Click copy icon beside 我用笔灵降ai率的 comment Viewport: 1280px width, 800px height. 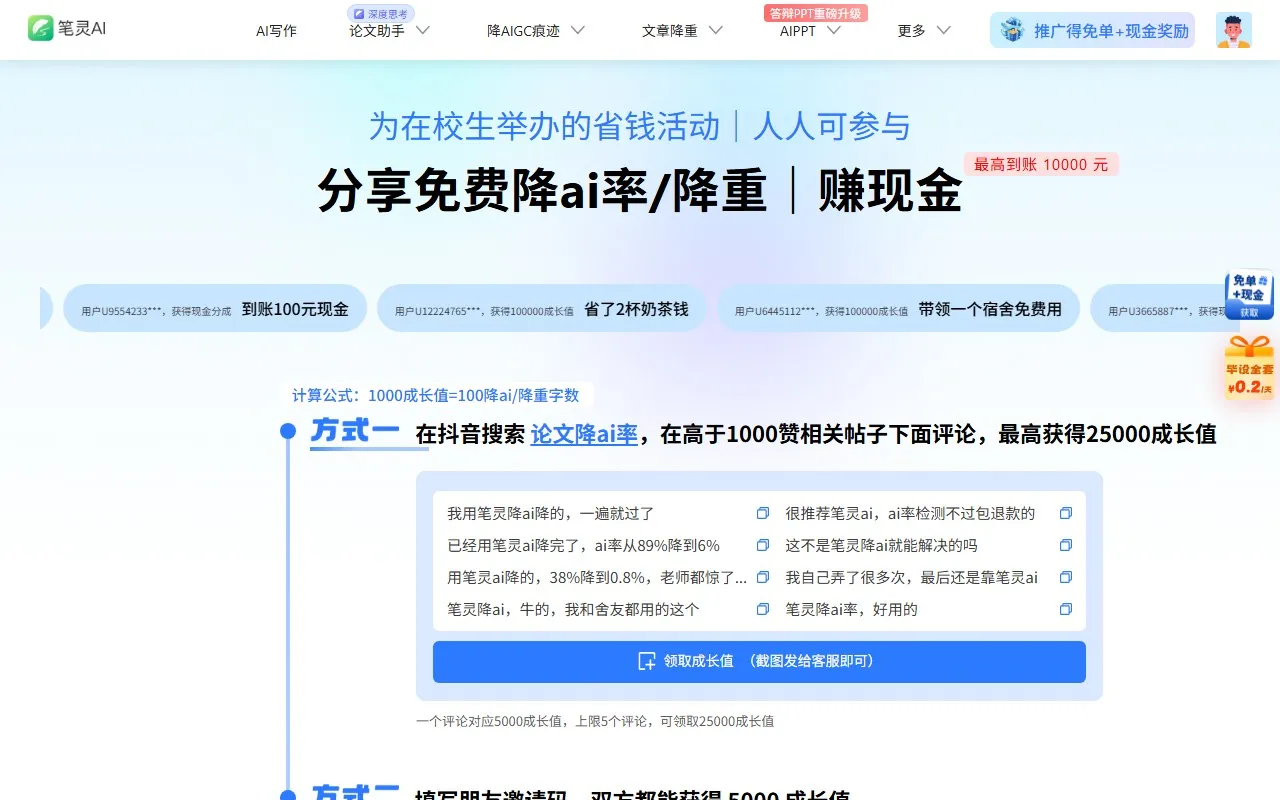point(763,513)
